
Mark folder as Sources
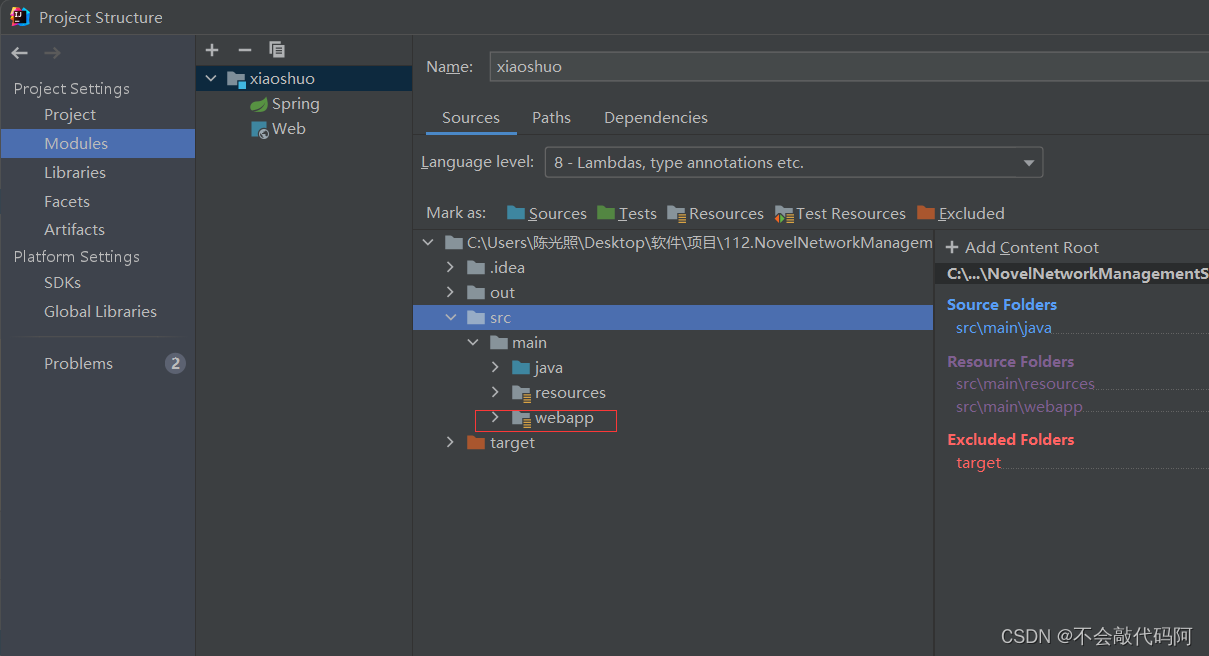tap(546, 213)
